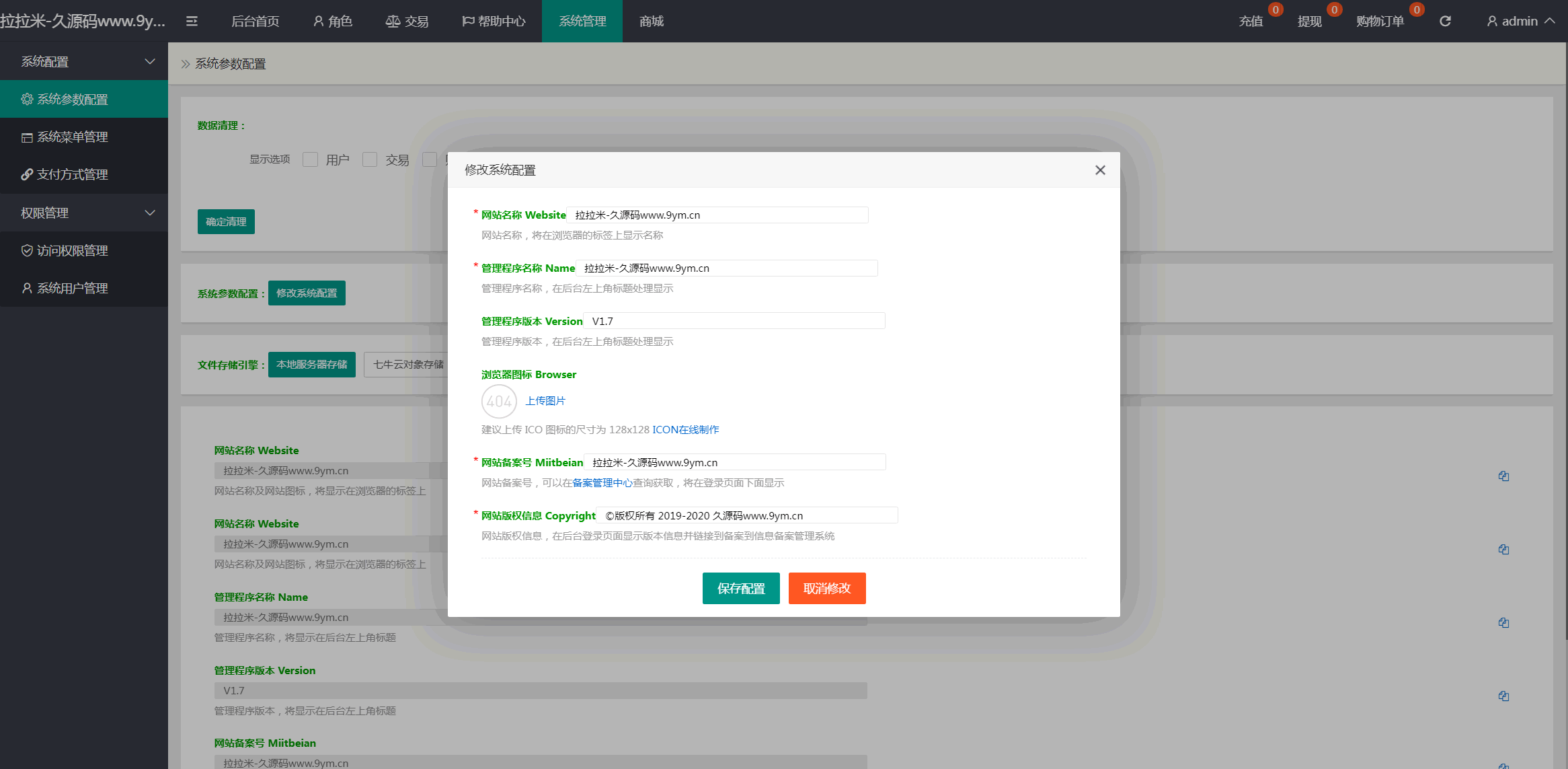Check the 交易 checkbox under 数据清理
1568x769 pixels.
click(x=370, y=159)
